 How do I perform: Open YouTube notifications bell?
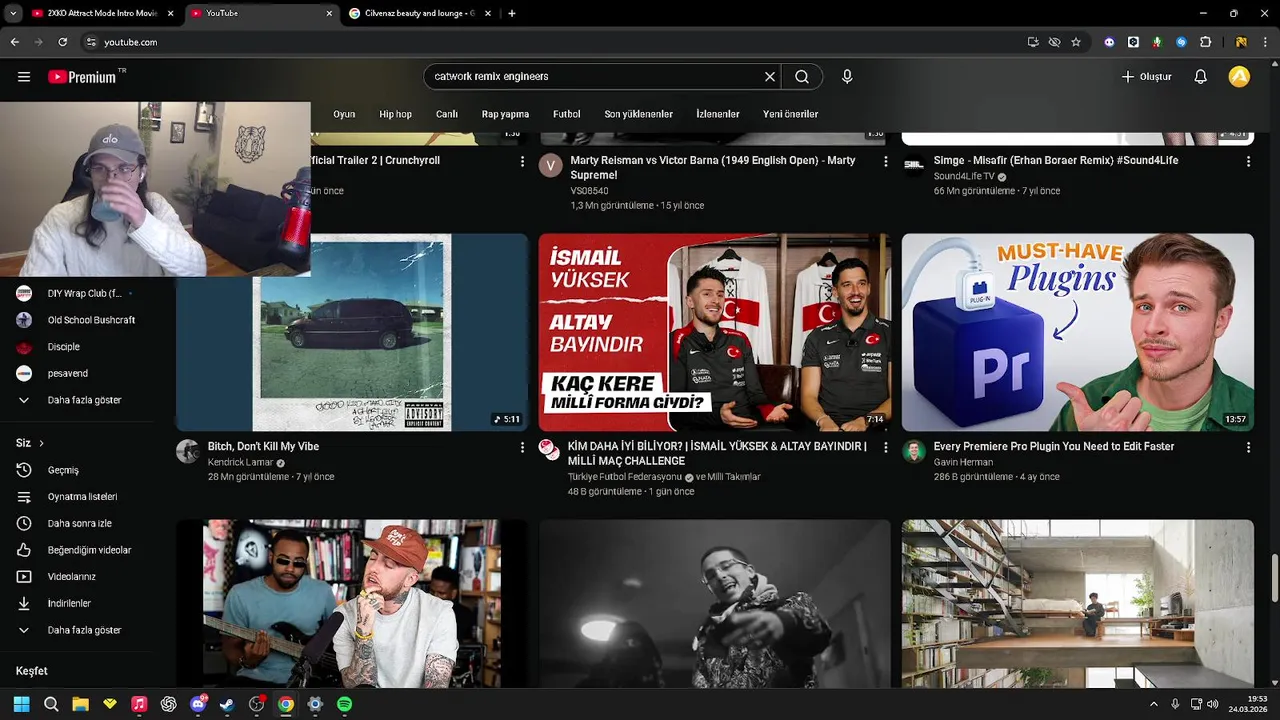[x=1201, y=77]
